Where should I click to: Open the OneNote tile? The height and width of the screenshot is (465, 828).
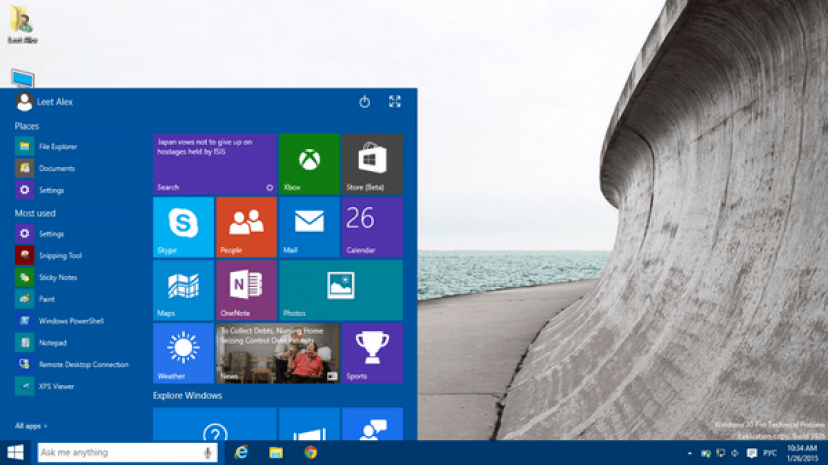click(x=246, y=290)
